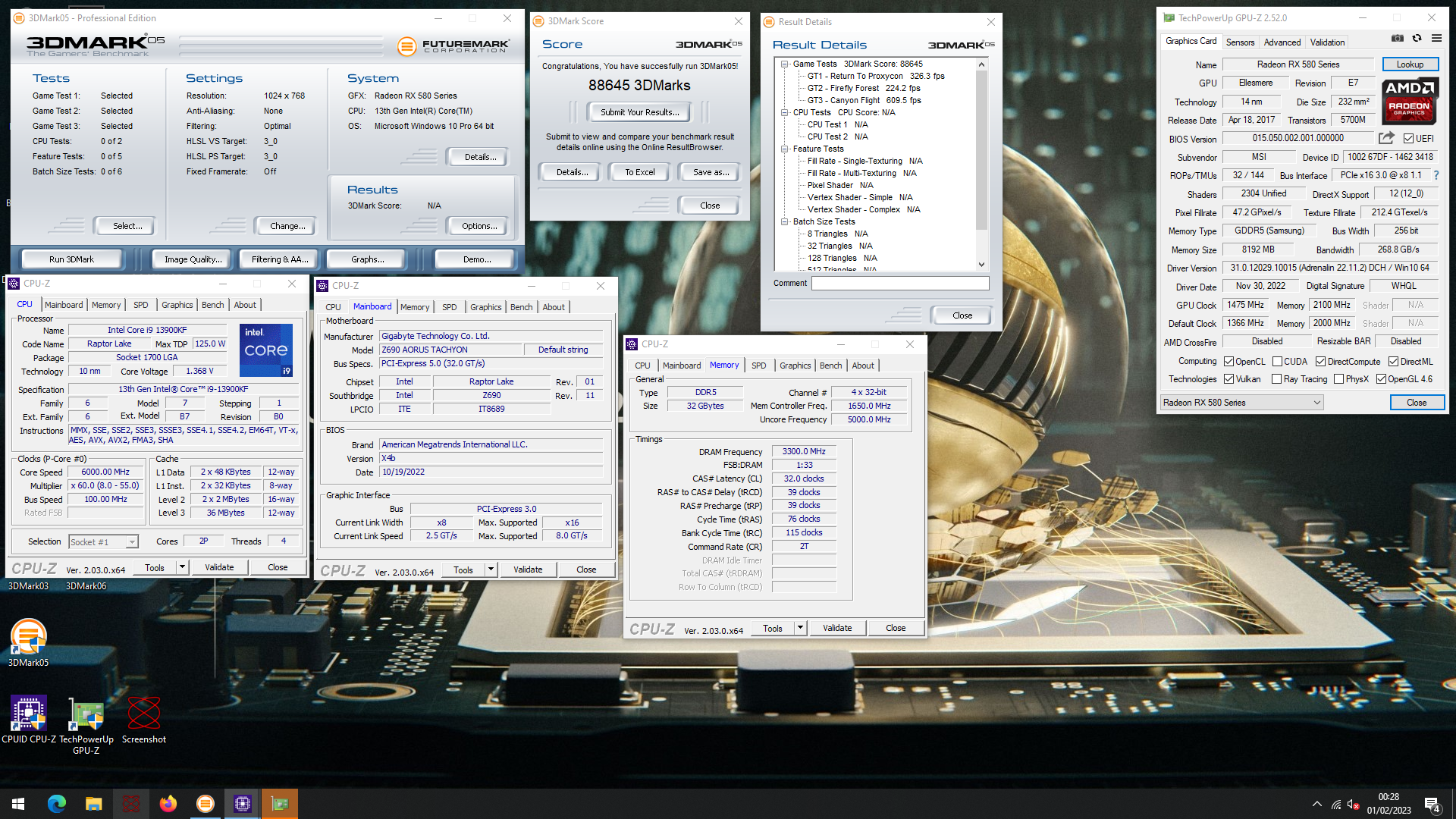Open Bench tab in CPU-Z Mainboard window

521,307
